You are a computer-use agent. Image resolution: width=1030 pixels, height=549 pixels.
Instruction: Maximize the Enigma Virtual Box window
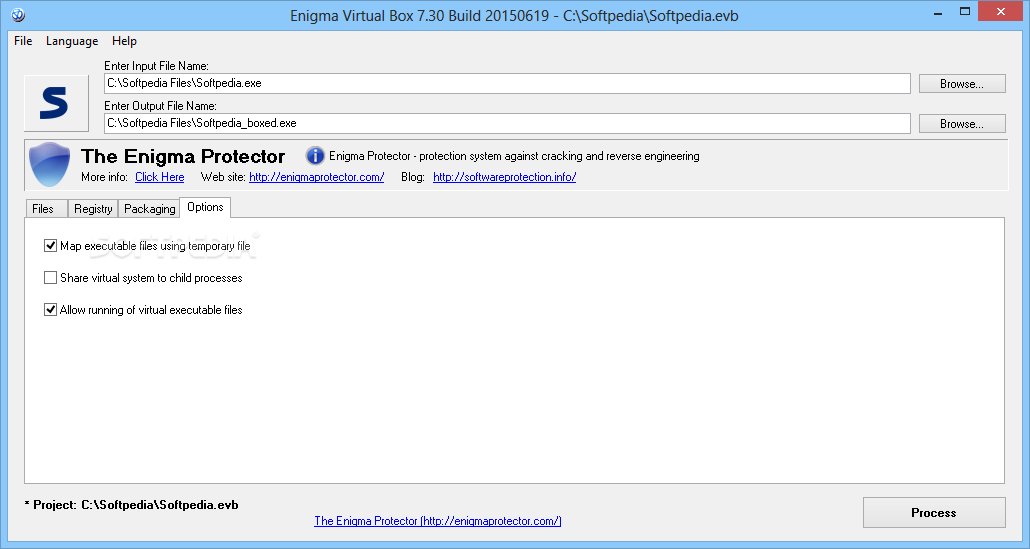(x=964, y=11)
